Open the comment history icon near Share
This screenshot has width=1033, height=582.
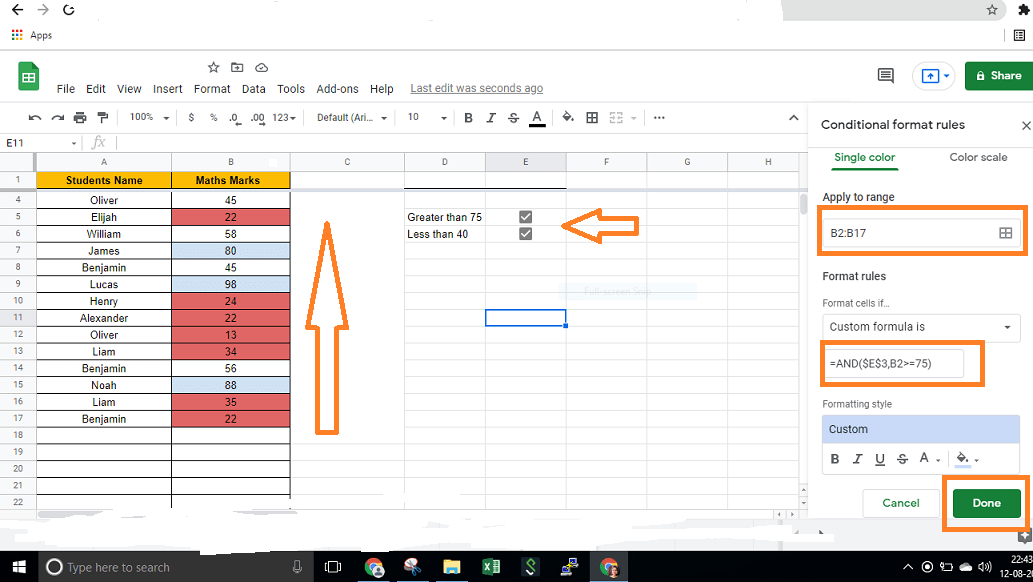[885, 75]
